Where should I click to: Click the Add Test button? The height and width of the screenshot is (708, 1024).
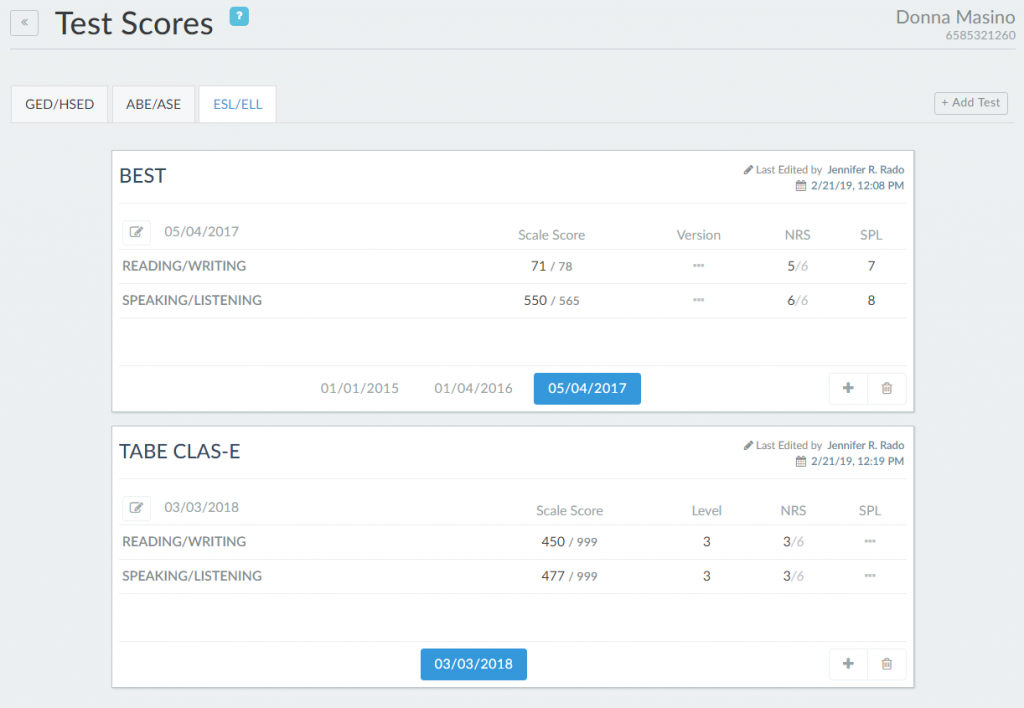970,103
